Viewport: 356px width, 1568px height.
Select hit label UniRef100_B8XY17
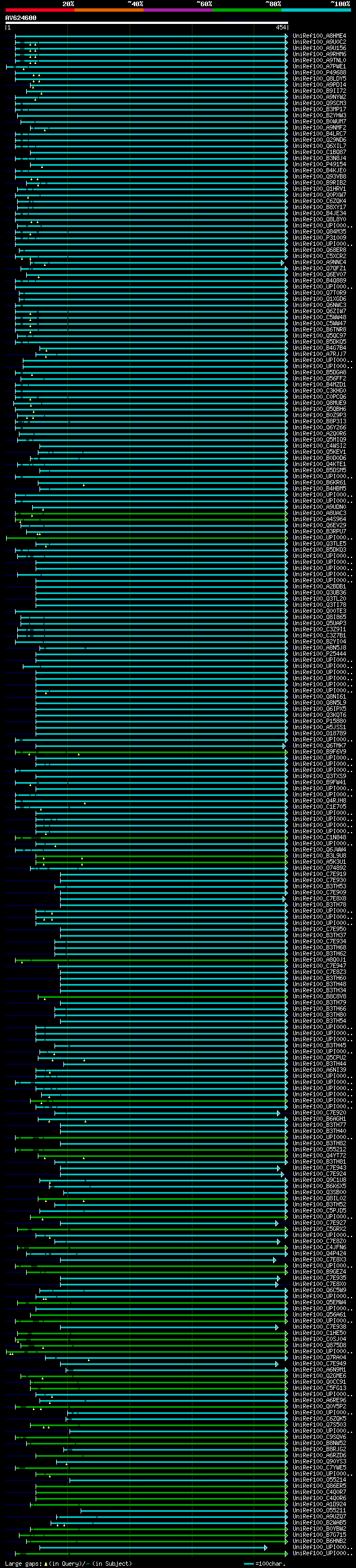point(319,207)
